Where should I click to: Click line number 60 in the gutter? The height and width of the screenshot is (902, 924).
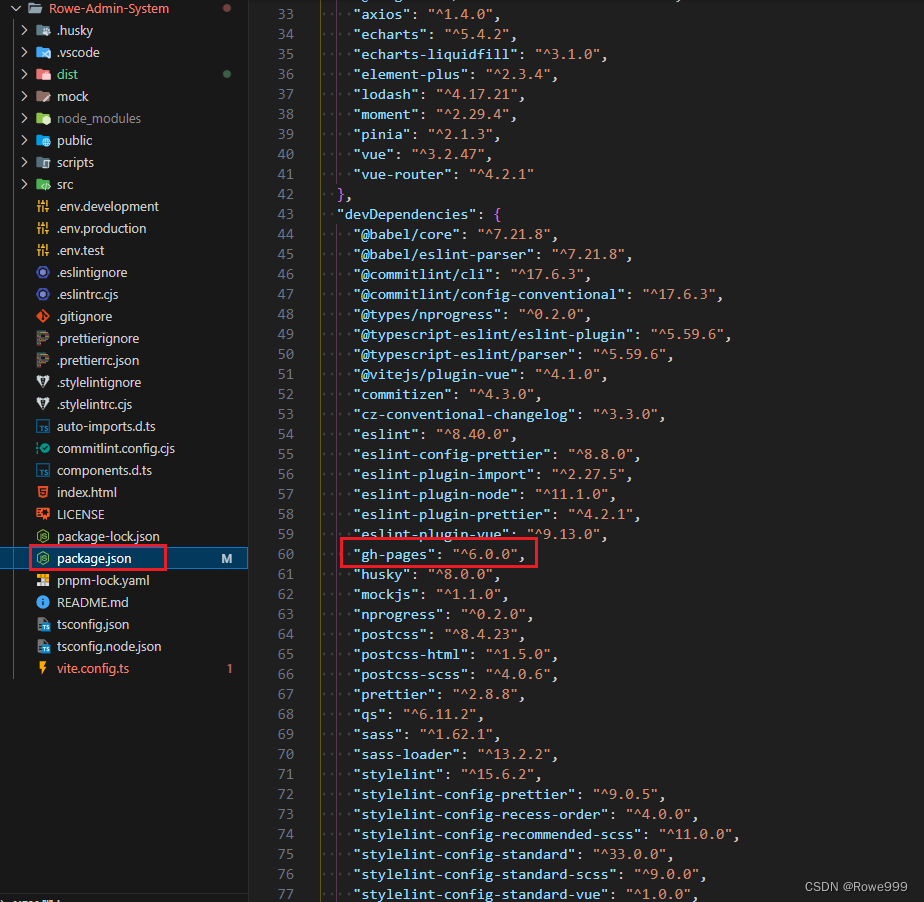(286, 554)
